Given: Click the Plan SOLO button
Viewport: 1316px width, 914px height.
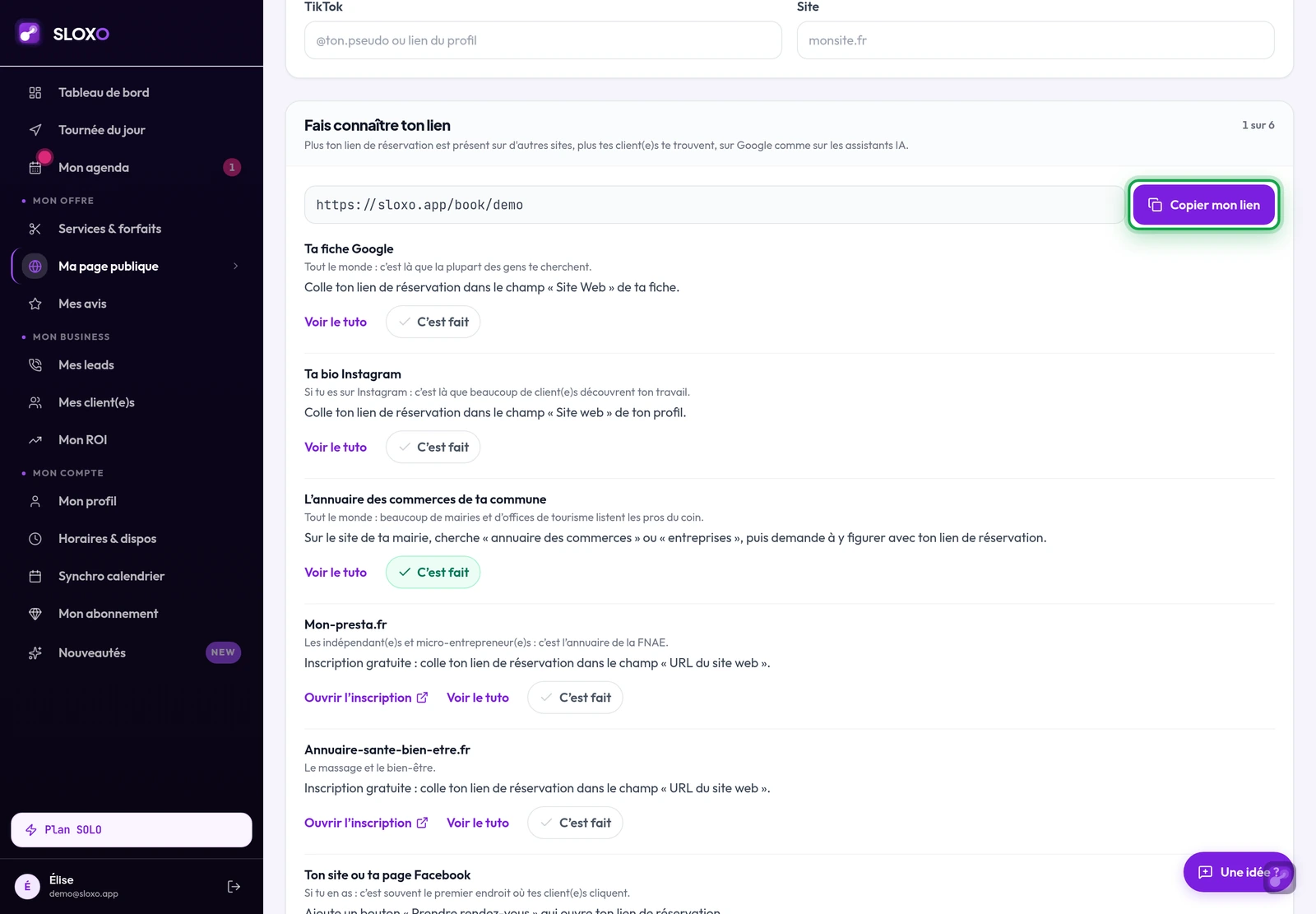Looking at the screenshot, I should pyautogui.click(x=132, y=830).
